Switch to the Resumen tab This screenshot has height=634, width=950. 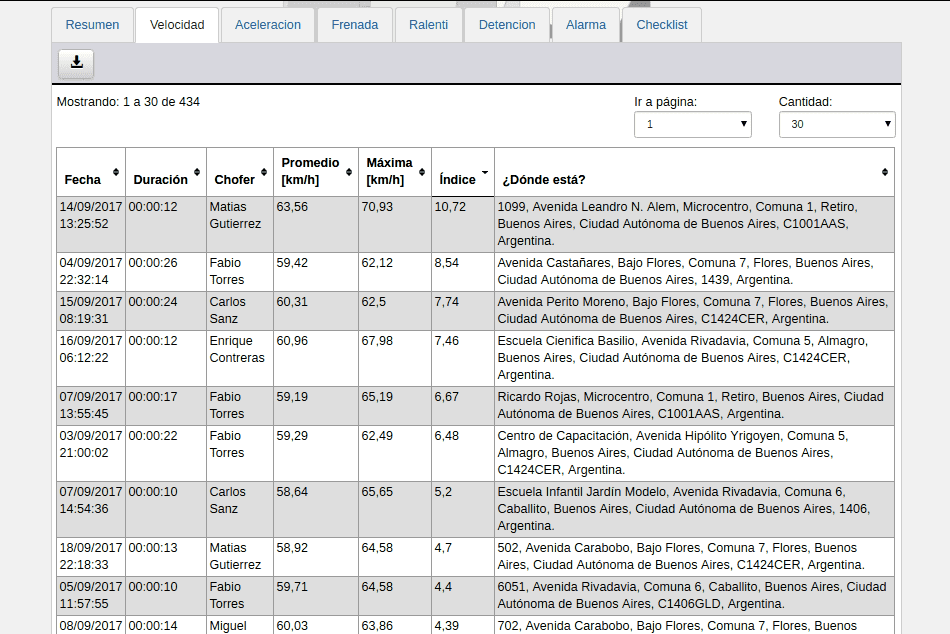tap(92, 25)
